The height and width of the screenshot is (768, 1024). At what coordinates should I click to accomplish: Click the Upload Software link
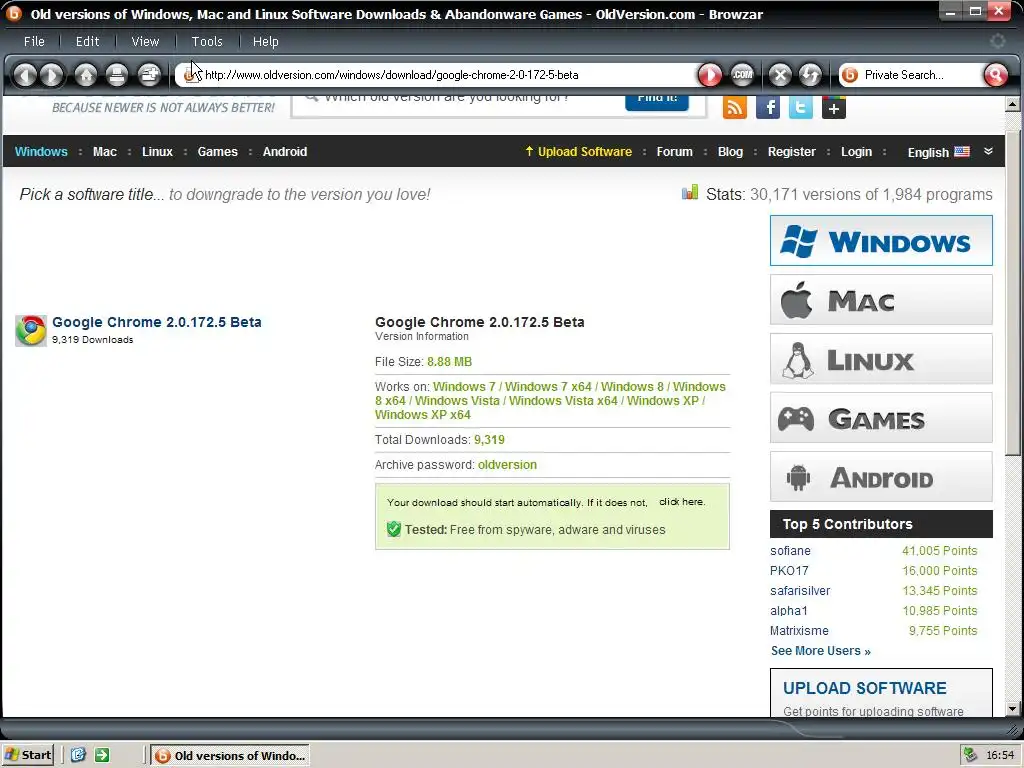[x=579, y=152]
